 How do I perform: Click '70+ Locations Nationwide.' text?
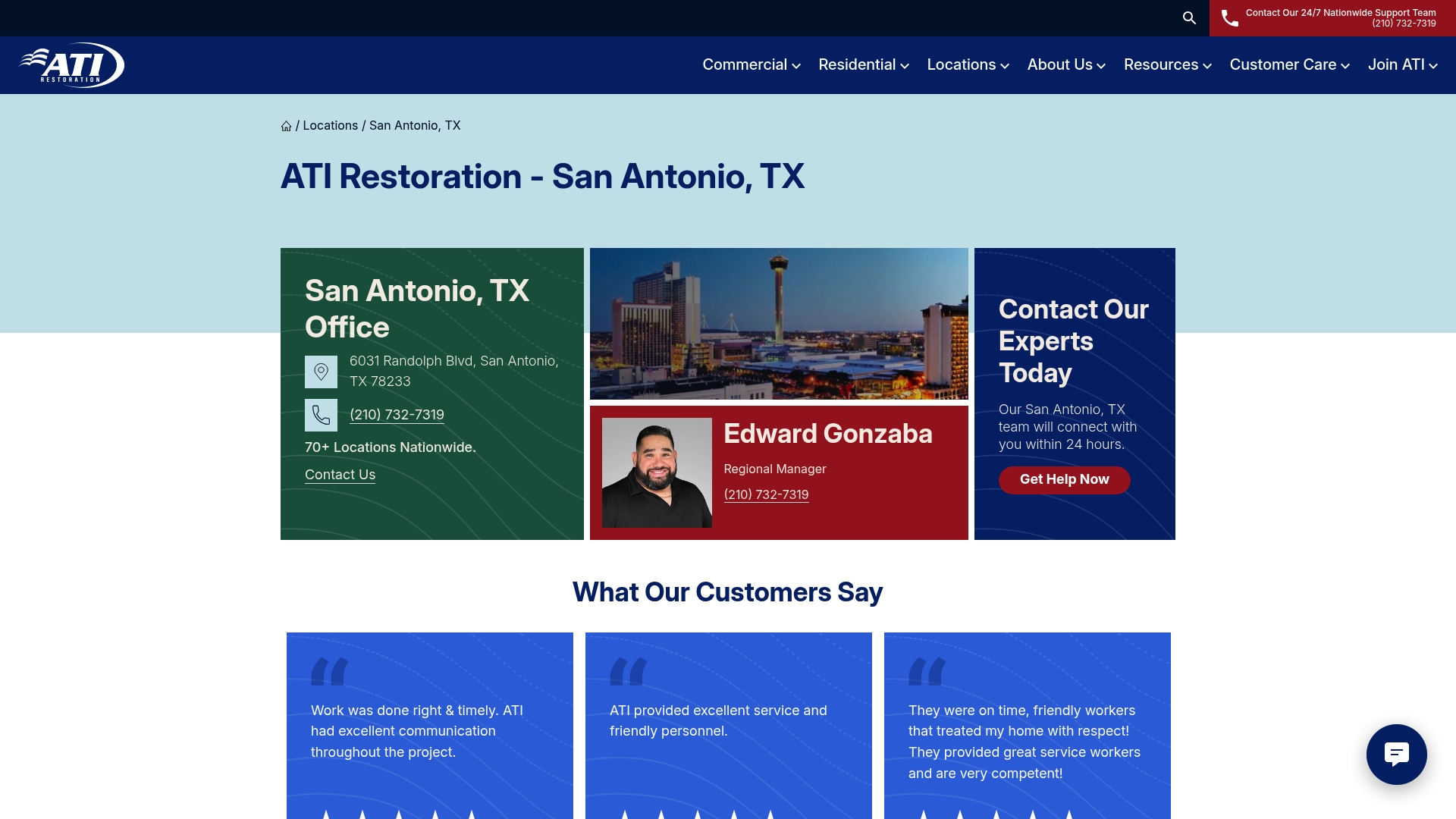pos(391,447)
